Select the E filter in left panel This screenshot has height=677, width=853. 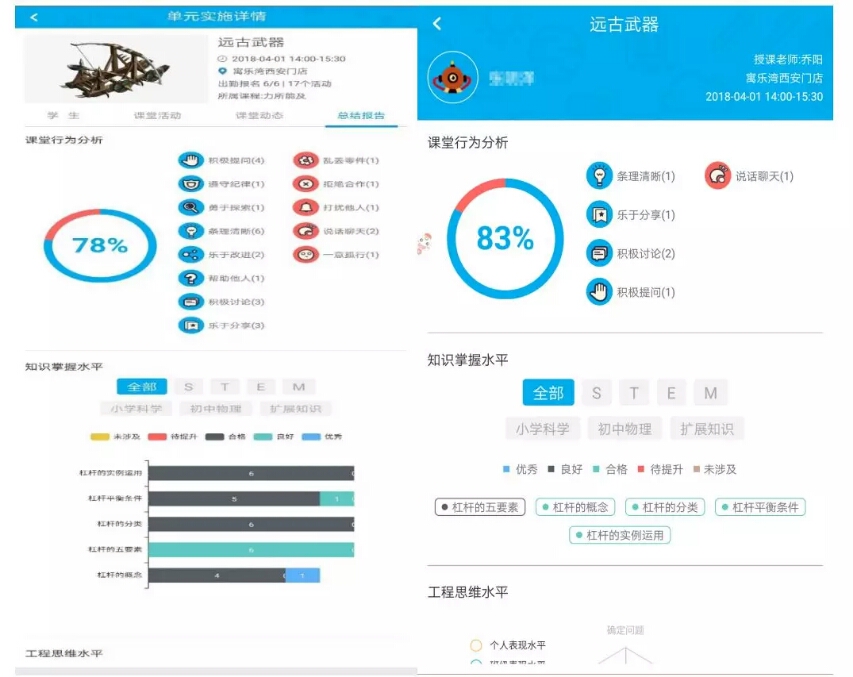(261, 387)
